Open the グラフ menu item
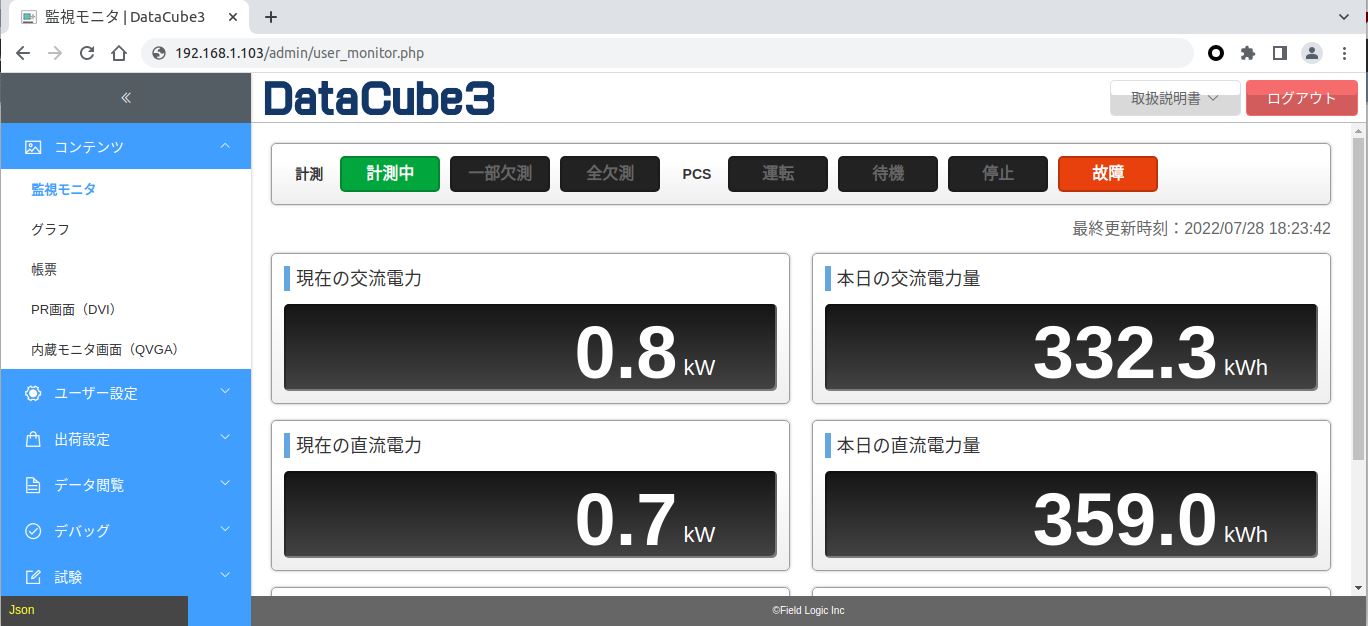 pyautogui.click(x=51, y=229)
